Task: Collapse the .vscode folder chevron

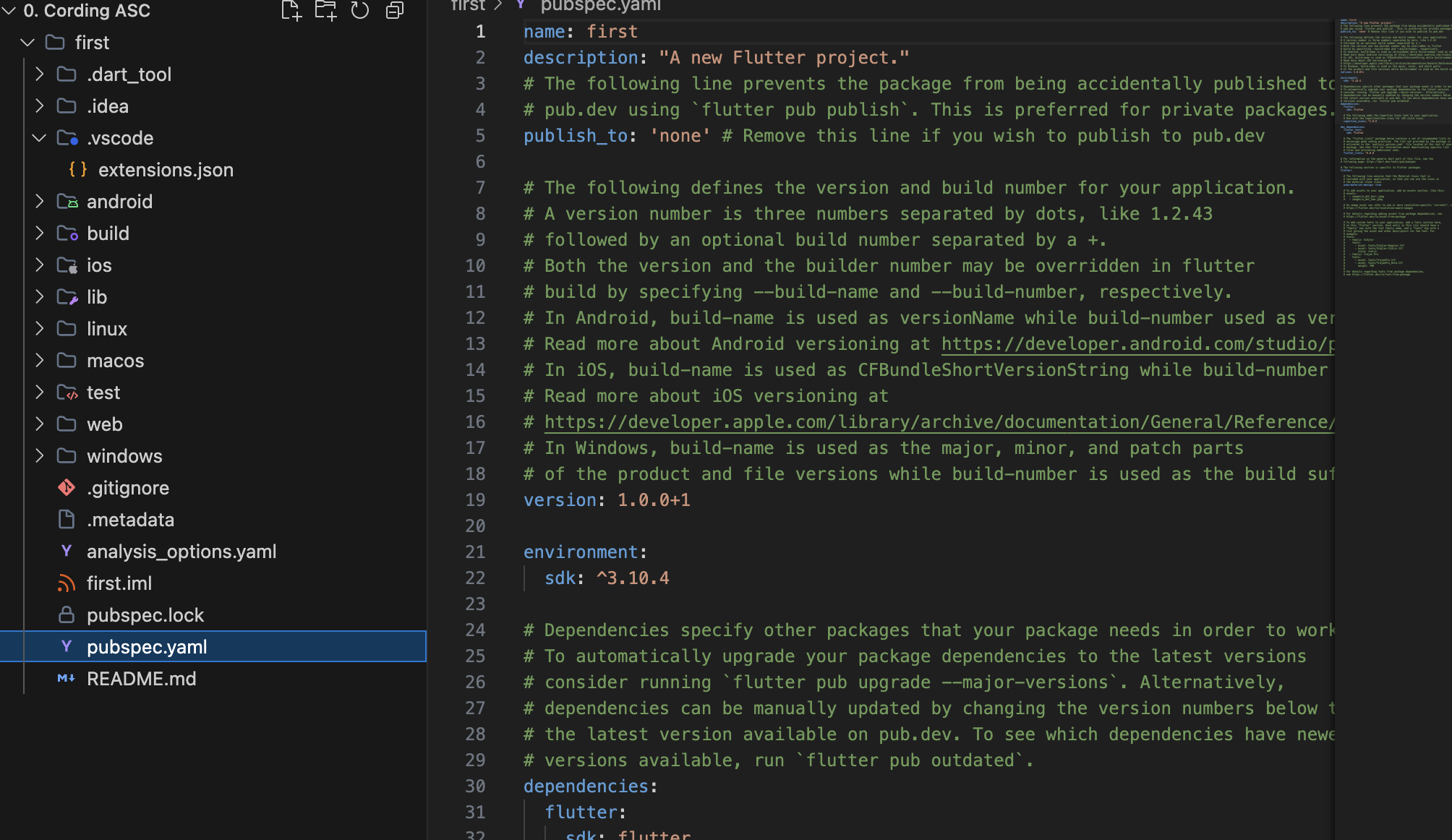Action: pyautogui.click(x=40, y=138)
